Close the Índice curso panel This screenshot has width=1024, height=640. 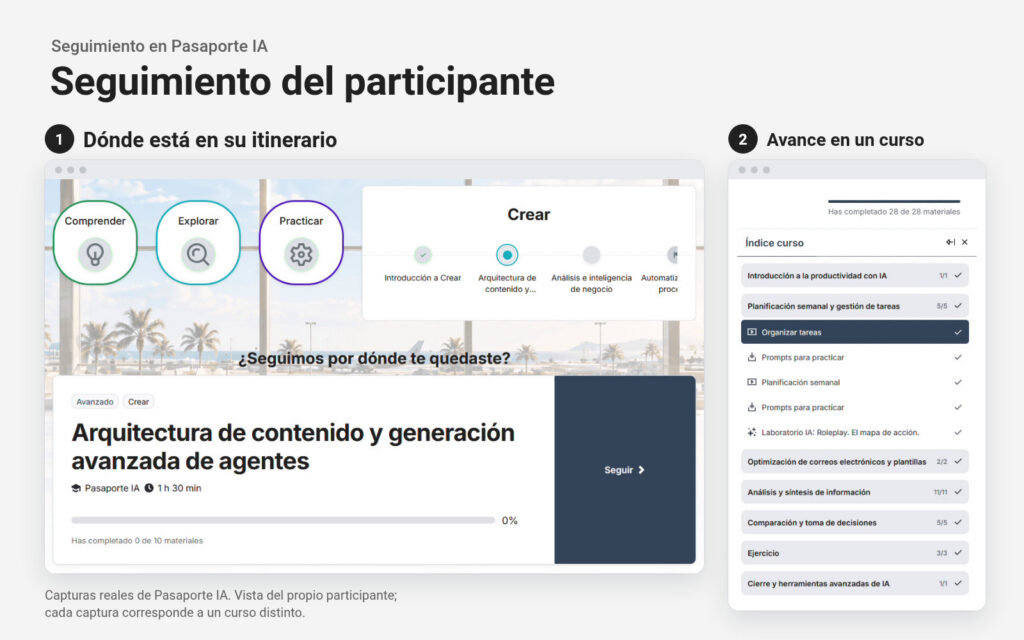[965, 242]
